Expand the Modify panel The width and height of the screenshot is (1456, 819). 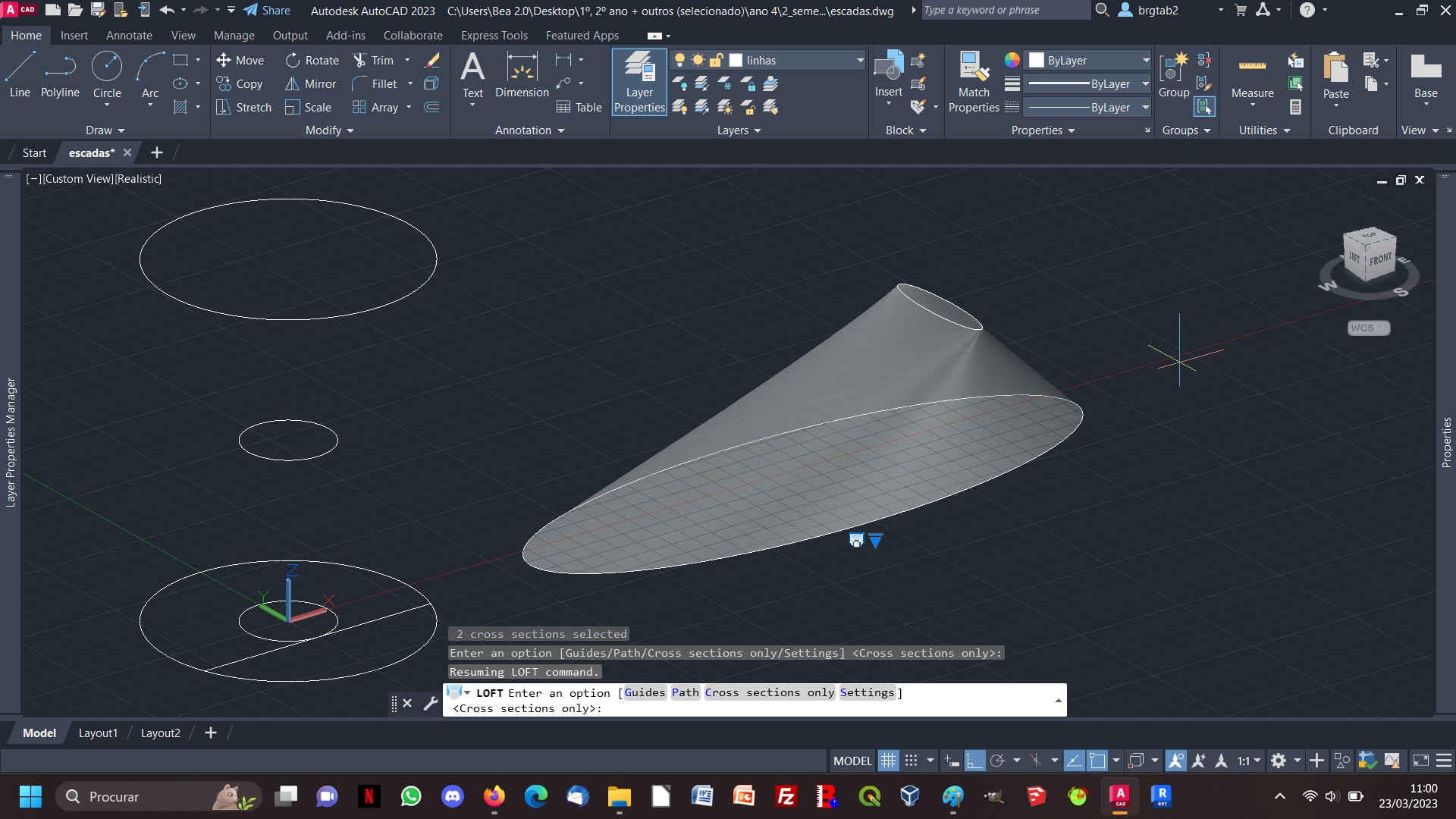click(329, 130)
